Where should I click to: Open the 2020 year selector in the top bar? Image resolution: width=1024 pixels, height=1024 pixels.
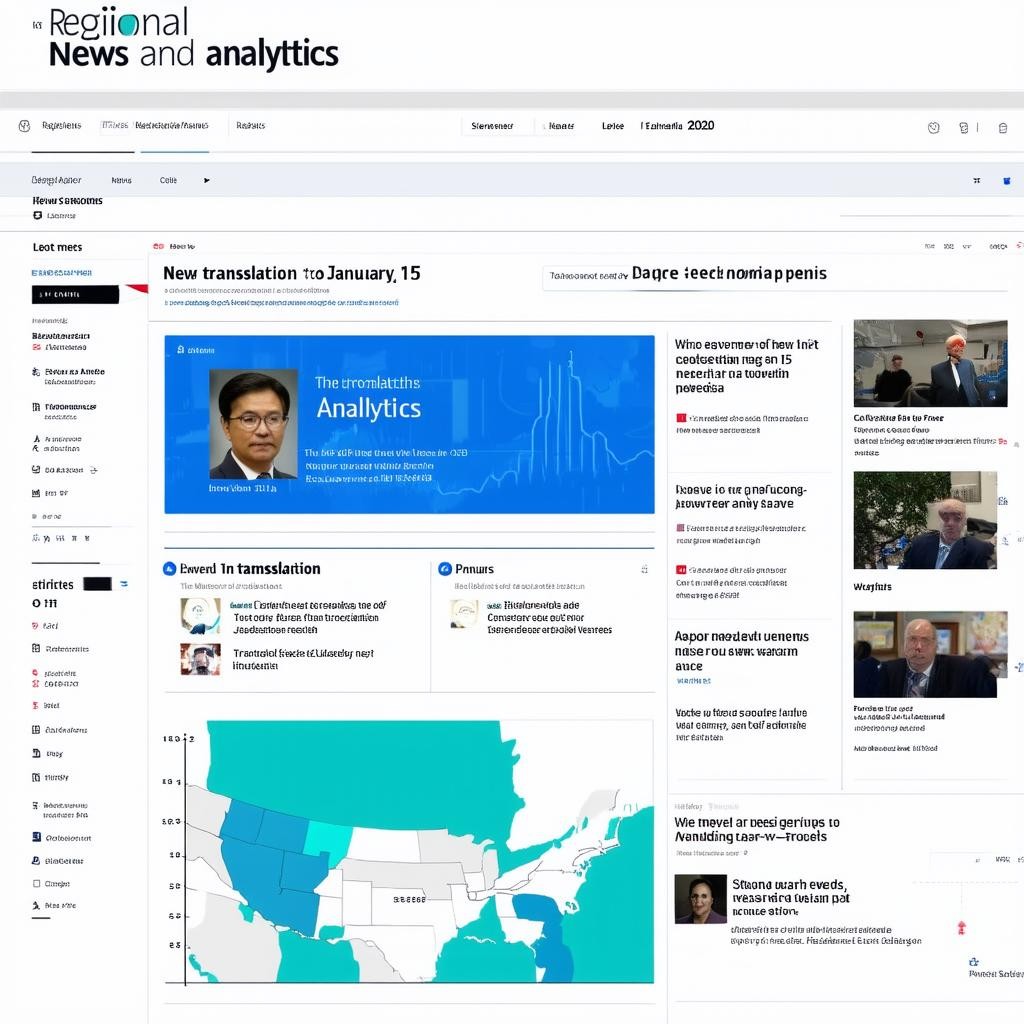[x=700, y=126]
